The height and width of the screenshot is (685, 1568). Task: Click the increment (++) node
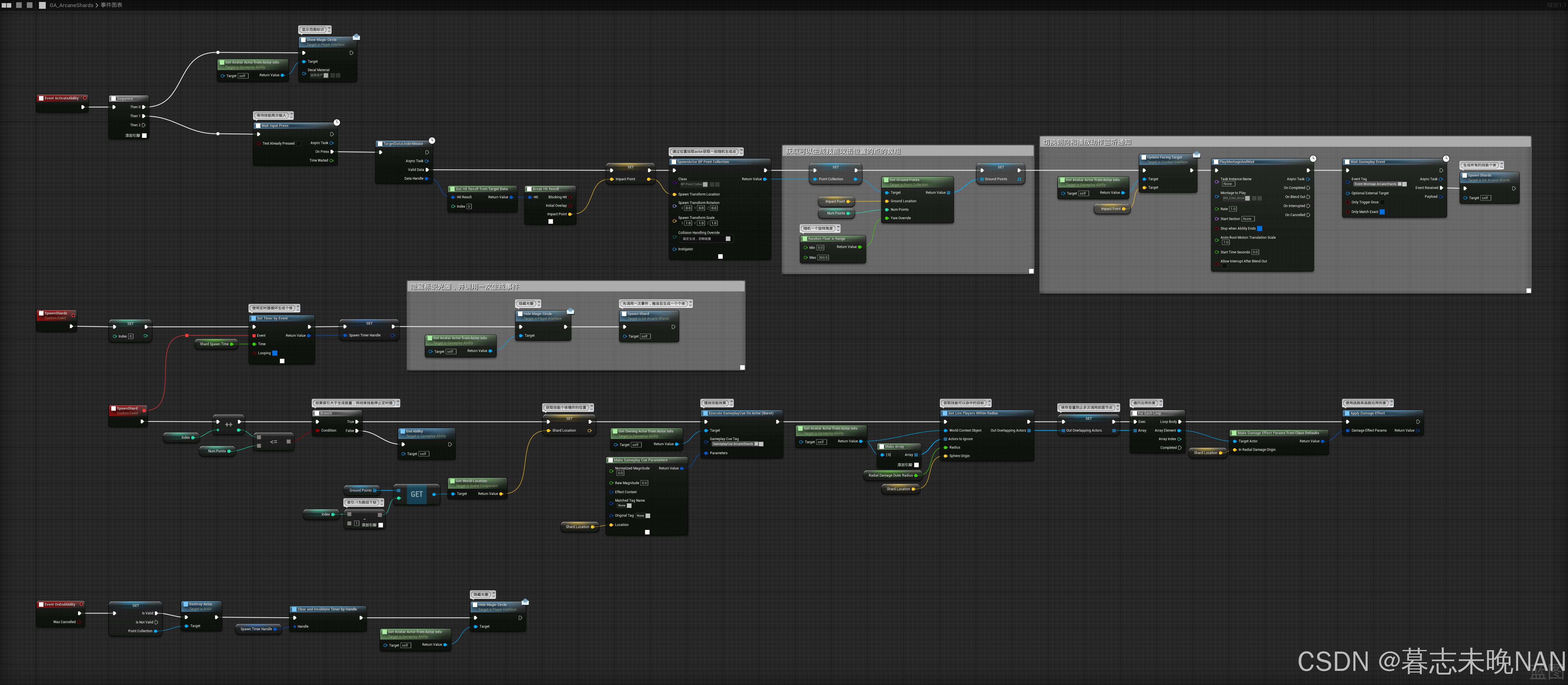(229, 424)
